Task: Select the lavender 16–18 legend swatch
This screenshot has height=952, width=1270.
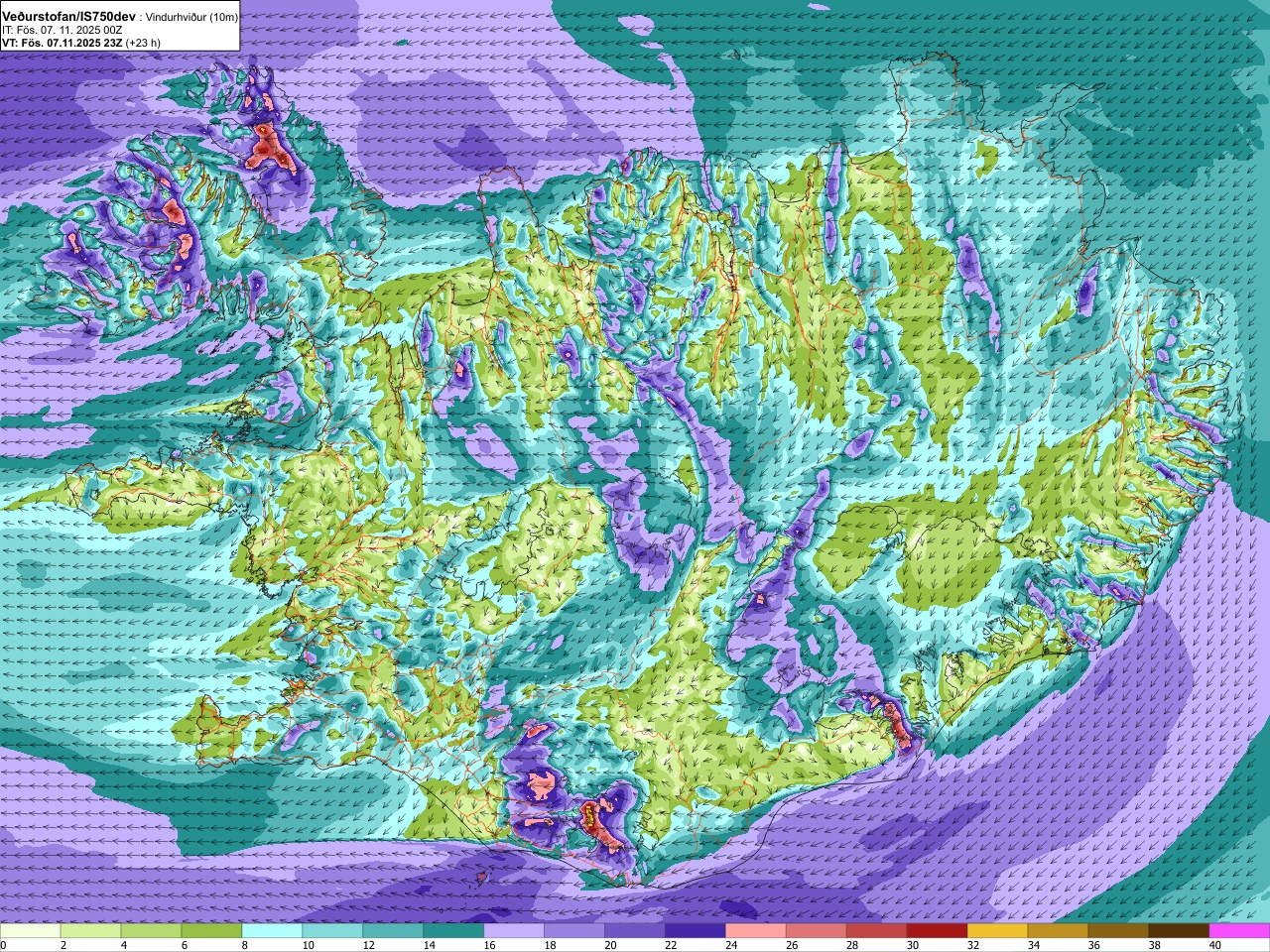Action: pyautogui.click(x=514, y=932)
